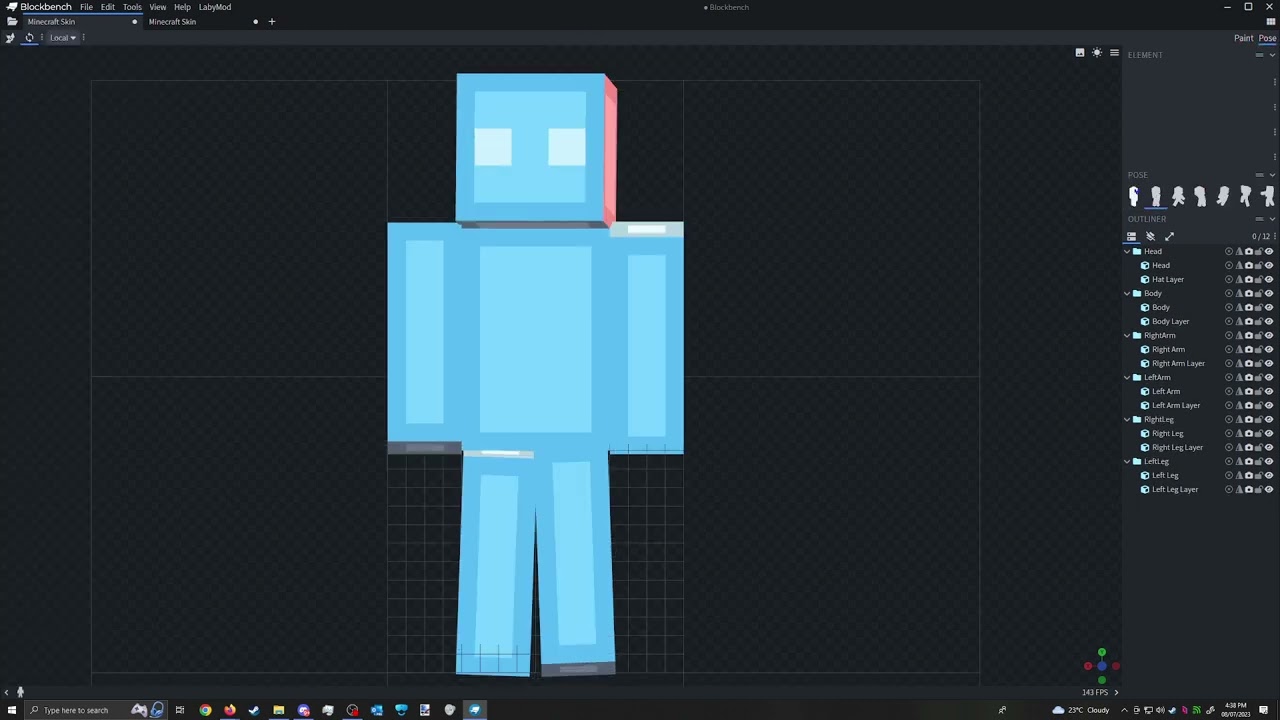This screenshot has height=720, width=1280.
Task: Click the 143 FPS status indicator
Action: pos(1095,692)
